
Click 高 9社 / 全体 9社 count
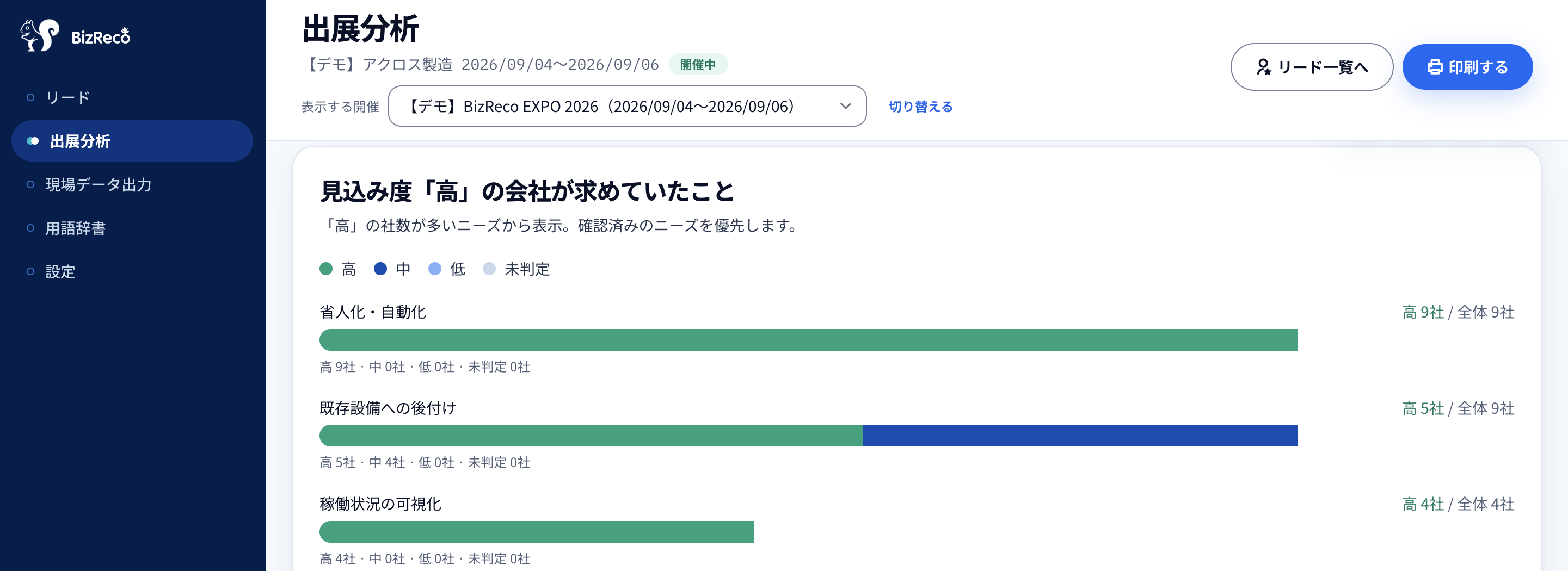click(1458, 312)
